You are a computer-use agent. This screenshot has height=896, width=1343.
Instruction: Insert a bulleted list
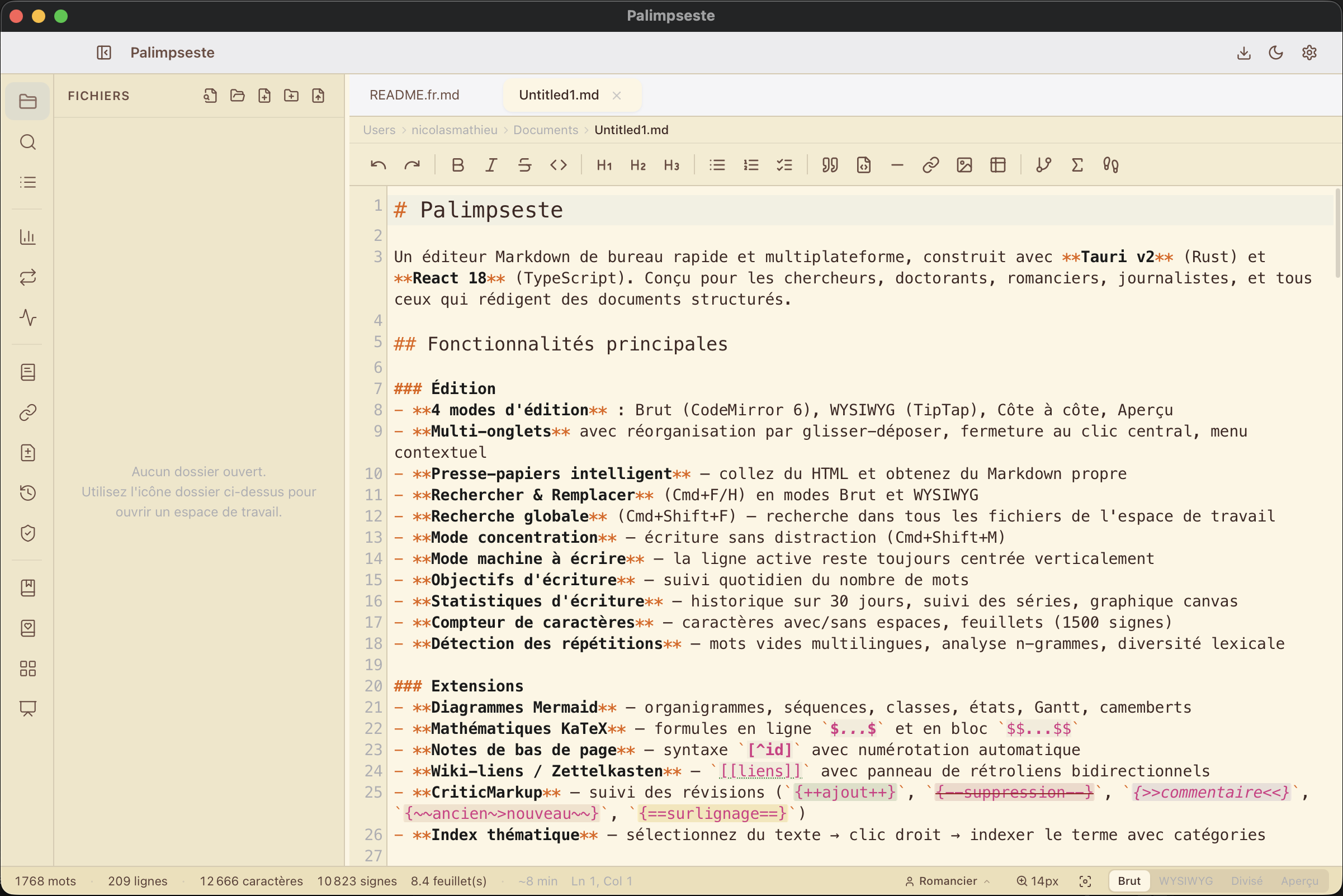[717, 165]
